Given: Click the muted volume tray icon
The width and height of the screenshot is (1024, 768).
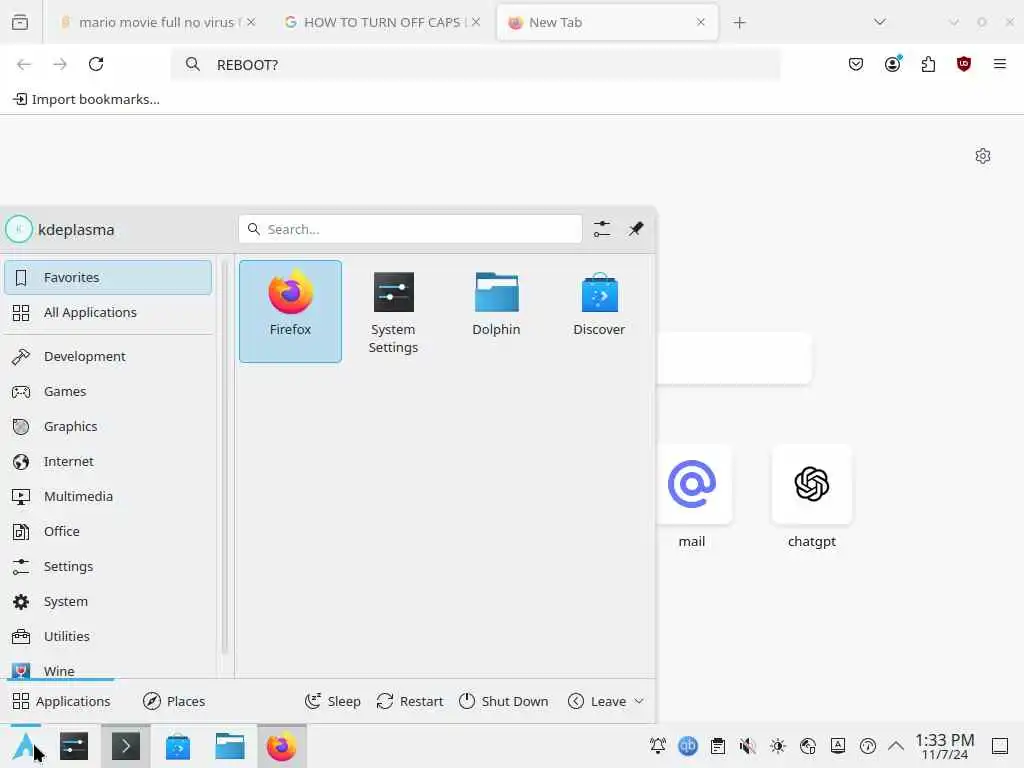Looking at the screenshot, I should click(x=748, y=746).
